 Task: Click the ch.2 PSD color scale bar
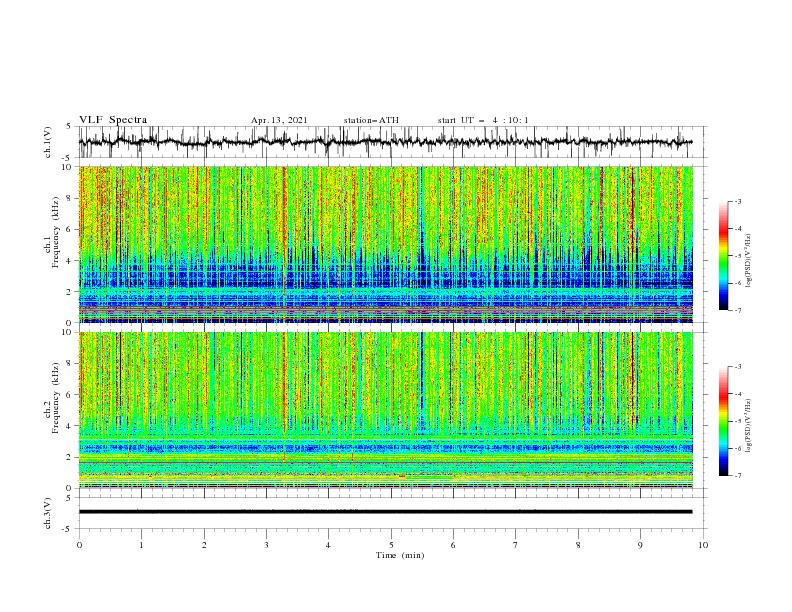tap(723, 421)
